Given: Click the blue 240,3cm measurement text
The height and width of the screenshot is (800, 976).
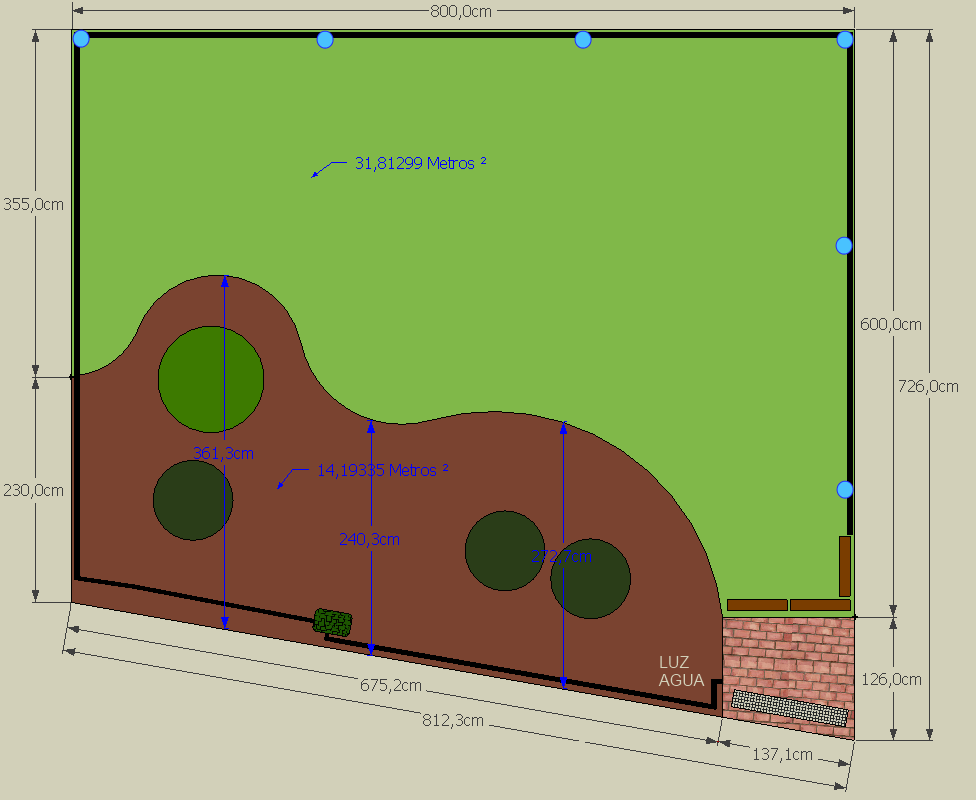Looking at the screenshot, I should click(x=369, y=539).
